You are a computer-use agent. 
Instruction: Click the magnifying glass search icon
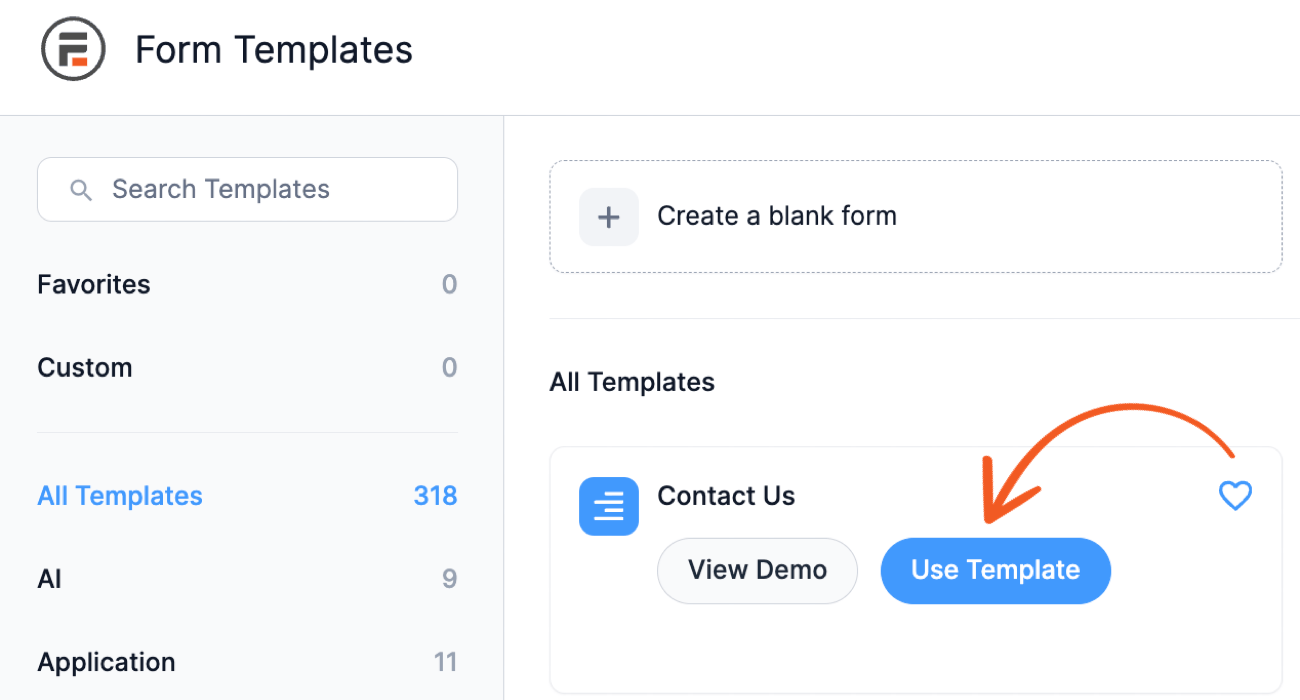coord(81,190)
